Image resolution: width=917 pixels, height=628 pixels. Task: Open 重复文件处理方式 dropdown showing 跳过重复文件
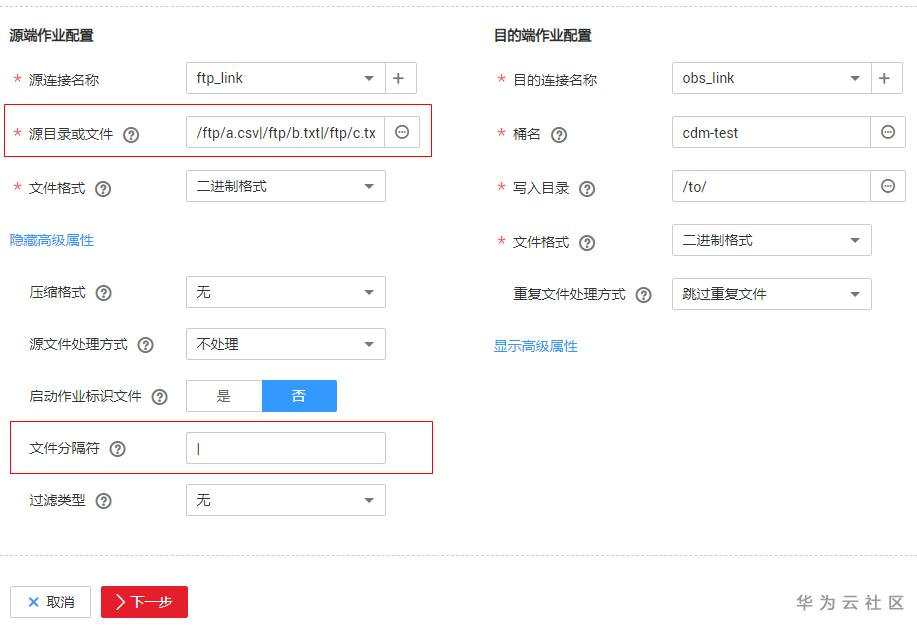(x=772, y=294)
